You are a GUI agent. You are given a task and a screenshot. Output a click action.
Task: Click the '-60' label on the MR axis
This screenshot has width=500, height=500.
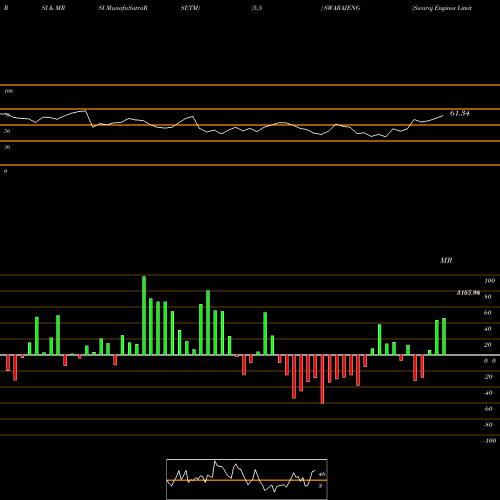pyautogui.click(x=488, y=409)
